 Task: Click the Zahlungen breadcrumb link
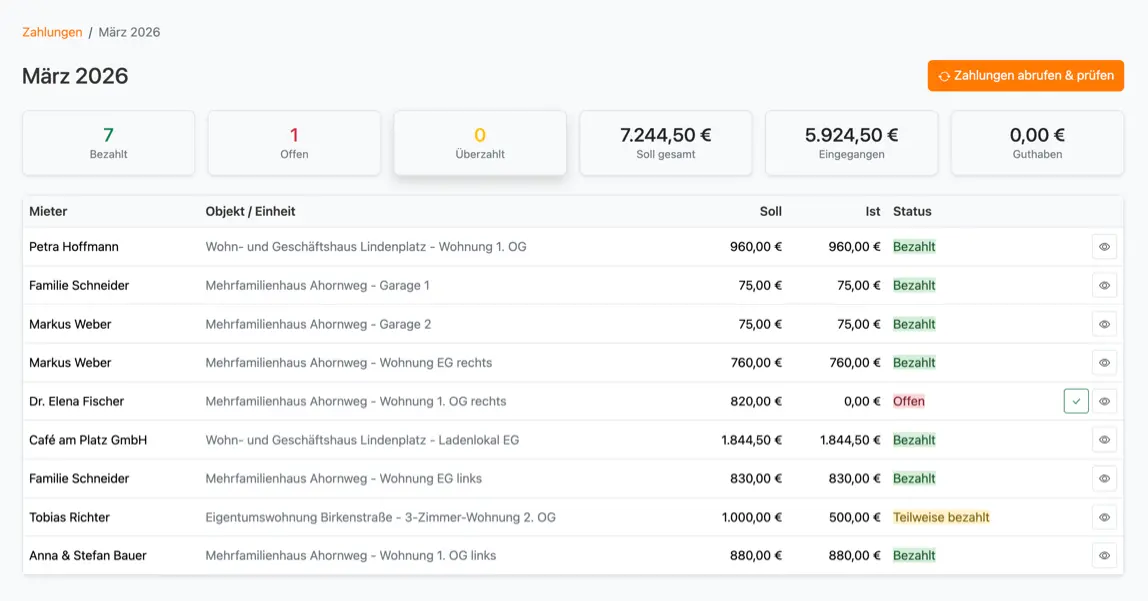pyautogui.click(x=52, y=32)
